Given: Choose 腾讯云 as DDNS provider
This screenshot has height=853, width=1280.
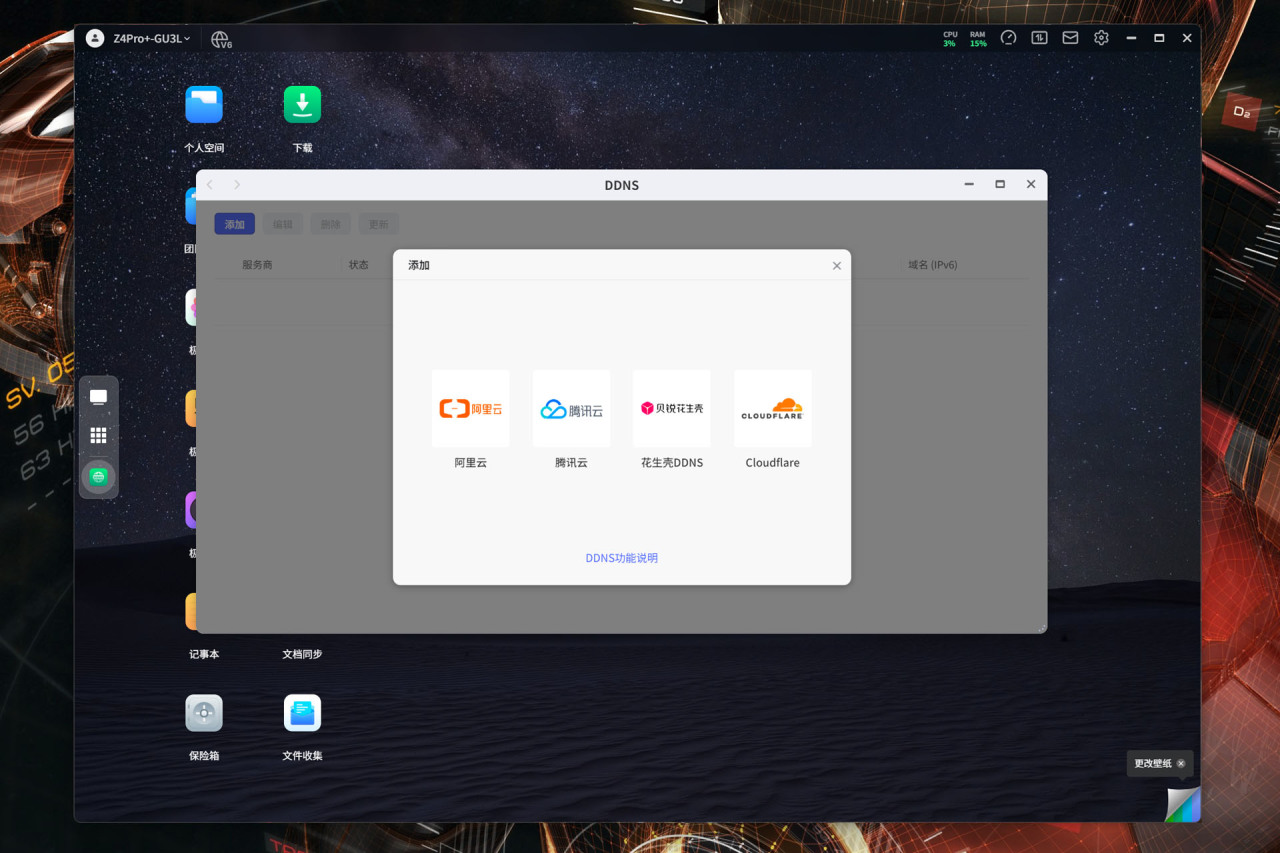Looking at the screenshot, I should tap(571, 408).
